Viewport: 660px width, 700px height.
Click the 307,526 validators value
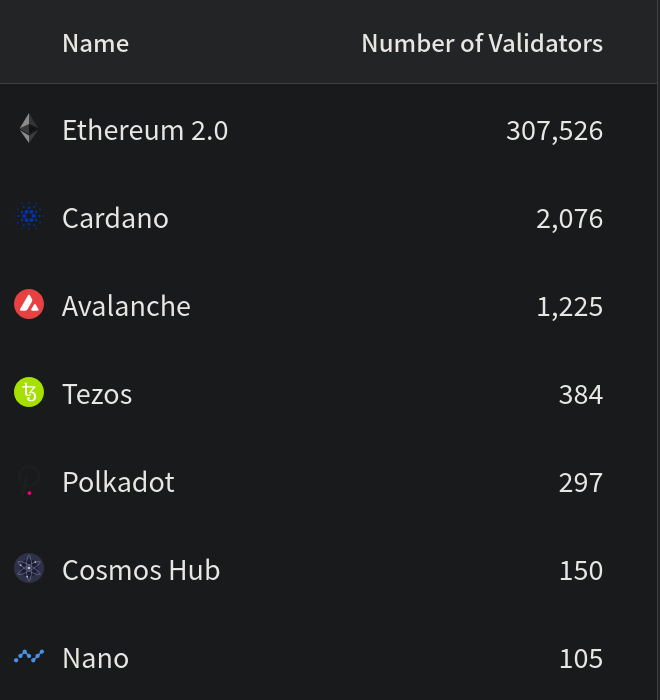pos(554,130)
